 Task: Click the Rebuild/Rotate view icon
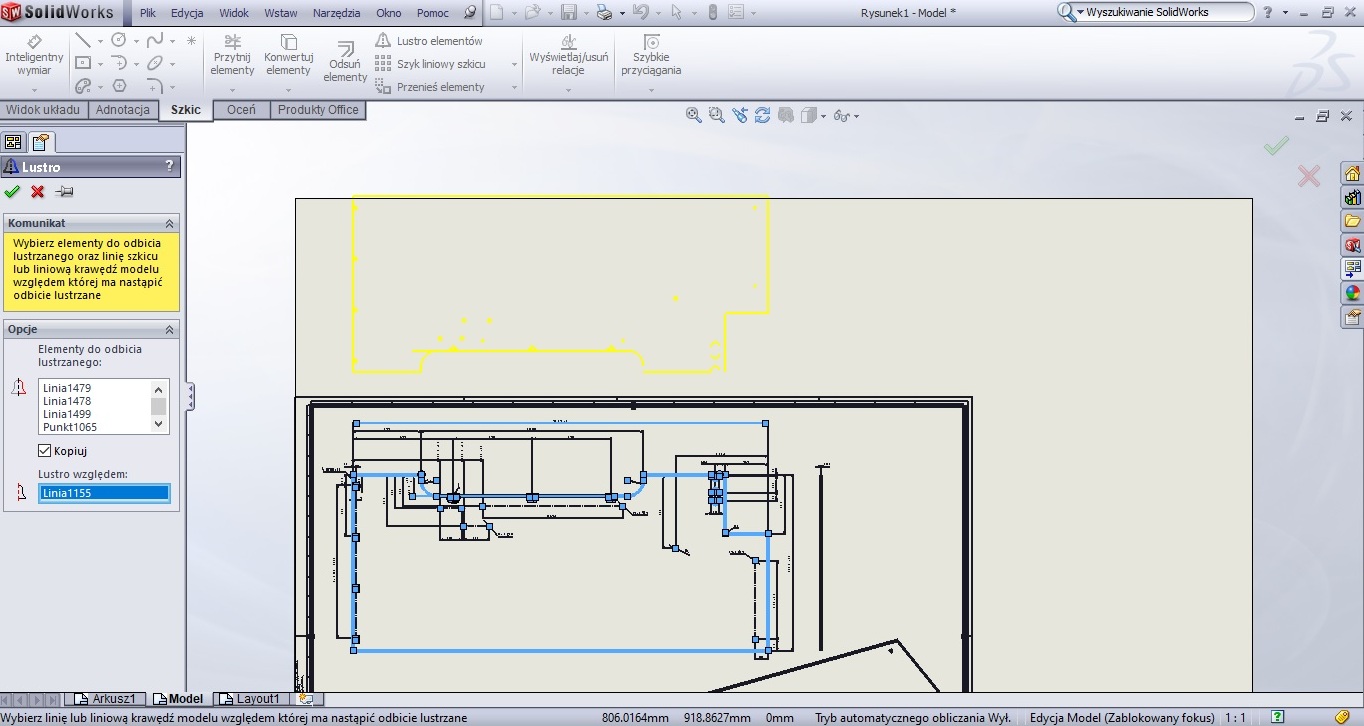[x=763, y=115]
